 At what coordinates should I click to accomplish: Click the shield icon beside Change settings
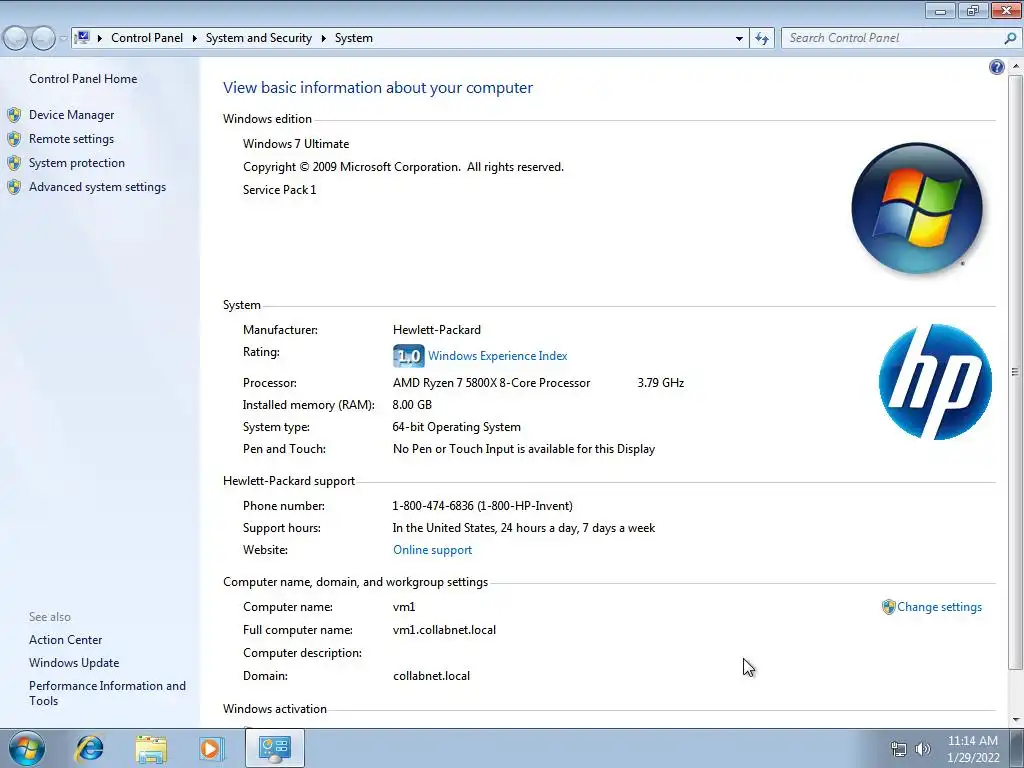click(888, 607)
